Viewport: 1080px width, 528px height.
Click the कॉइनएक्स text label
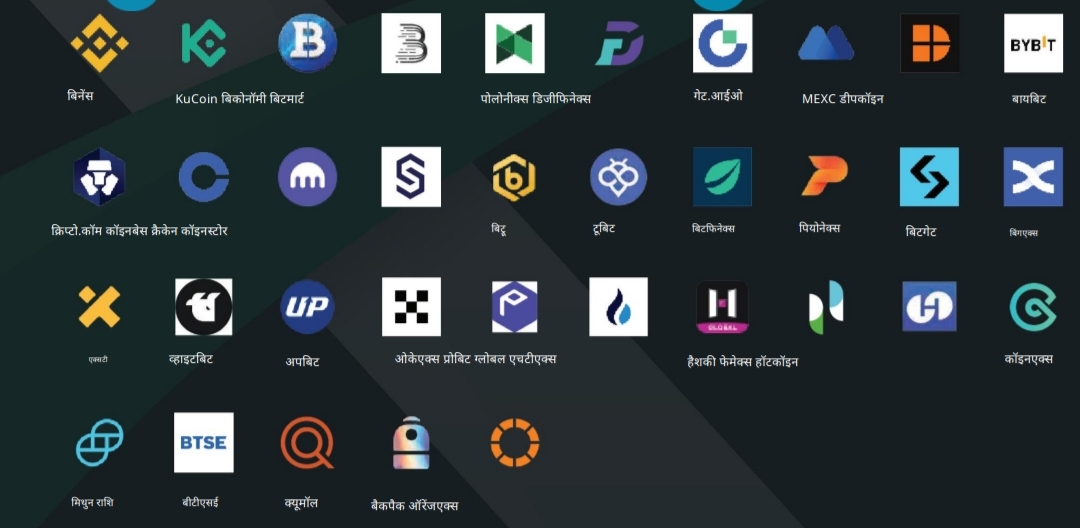point(1028,359)
